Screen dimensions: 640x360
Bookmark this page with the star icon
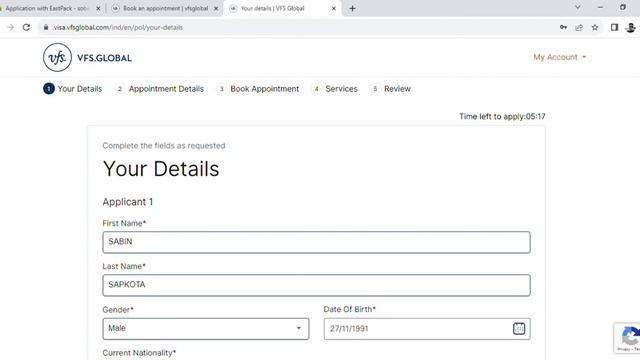coord(595,27)
